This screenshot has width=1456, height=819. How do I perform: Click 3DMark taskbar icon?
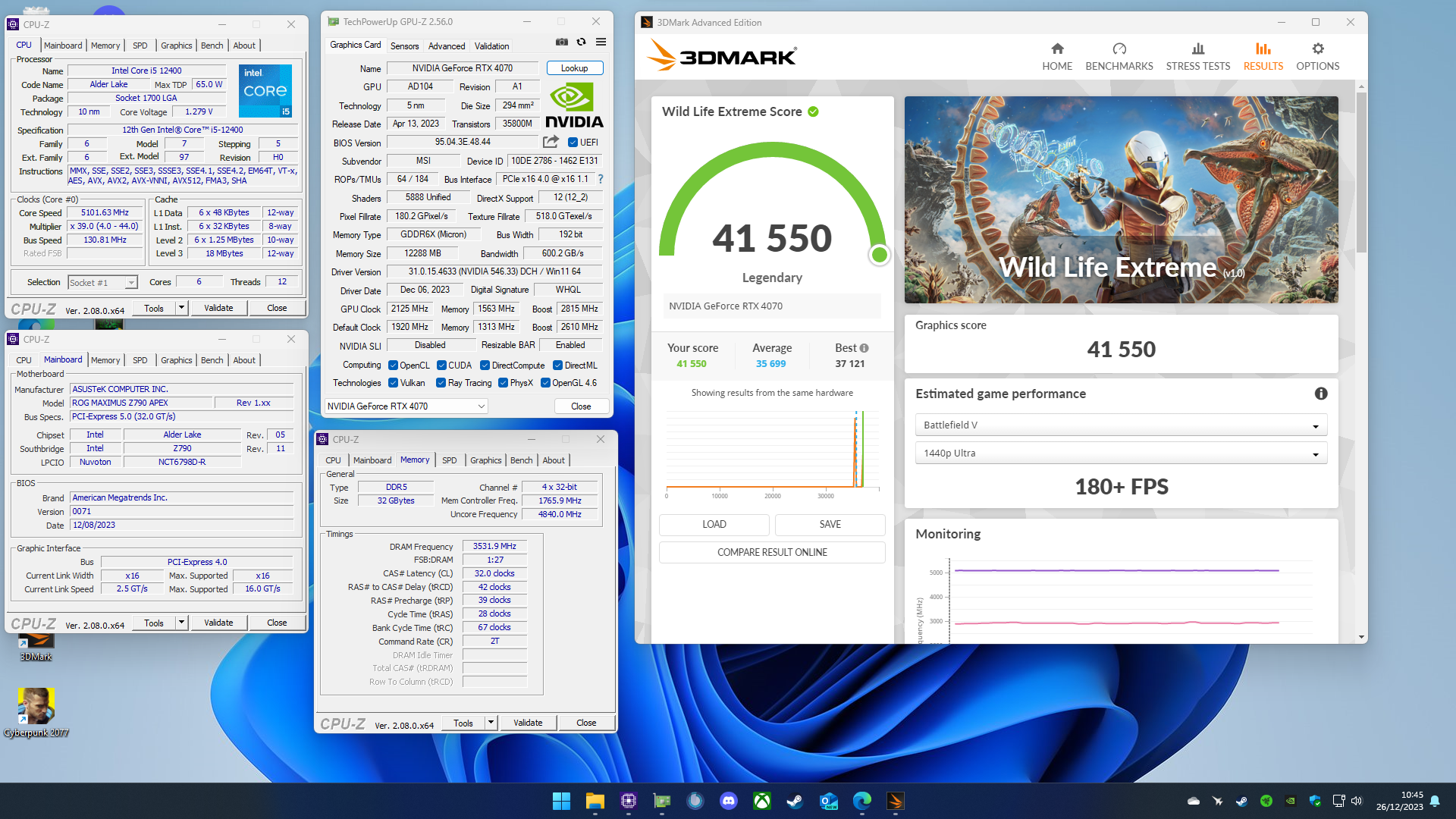click(896, 801)
